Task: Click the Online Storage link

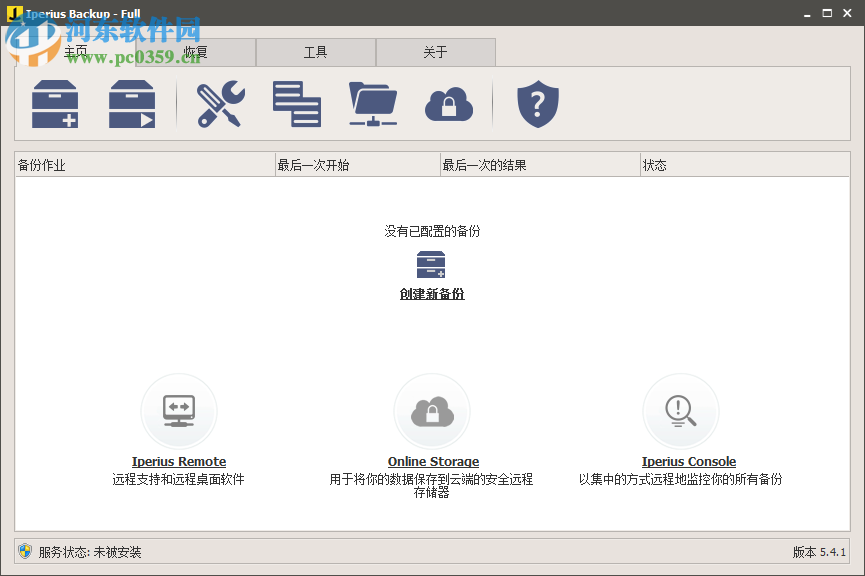Action: (432, 461)
